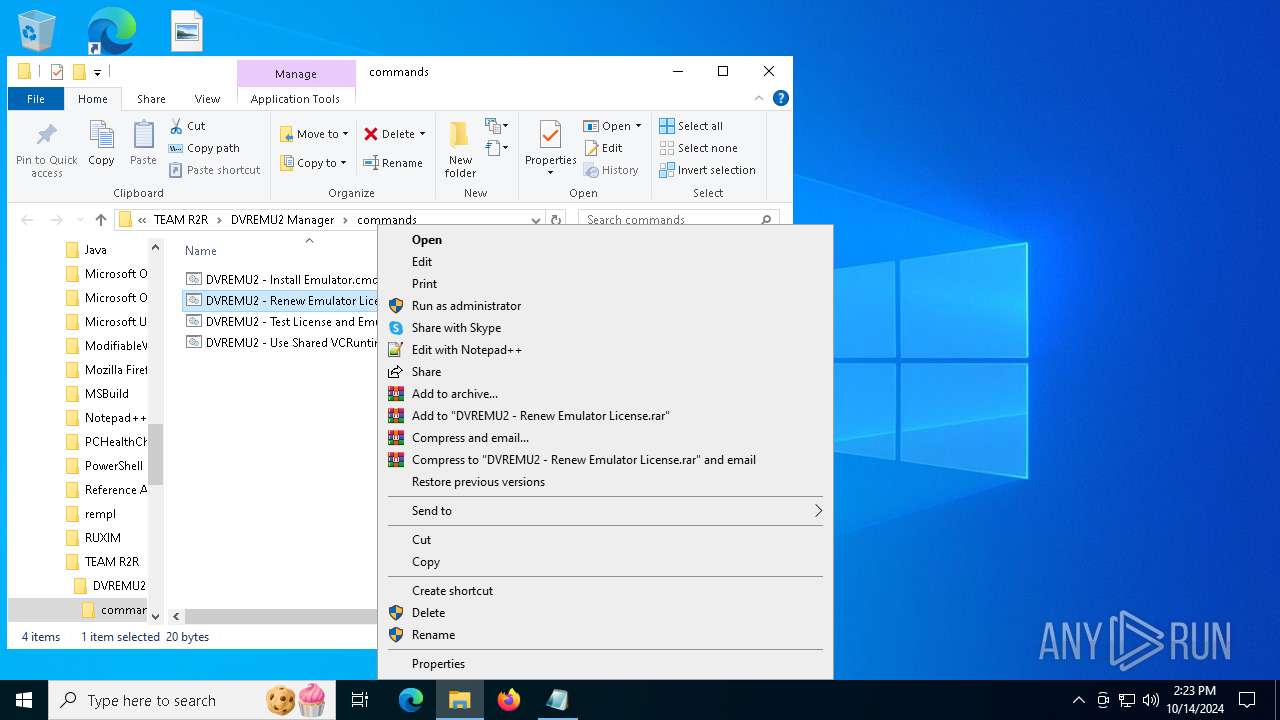Click Select all in ribbon
Viewport: 1280px width, 720px height.
coord(691,126)
